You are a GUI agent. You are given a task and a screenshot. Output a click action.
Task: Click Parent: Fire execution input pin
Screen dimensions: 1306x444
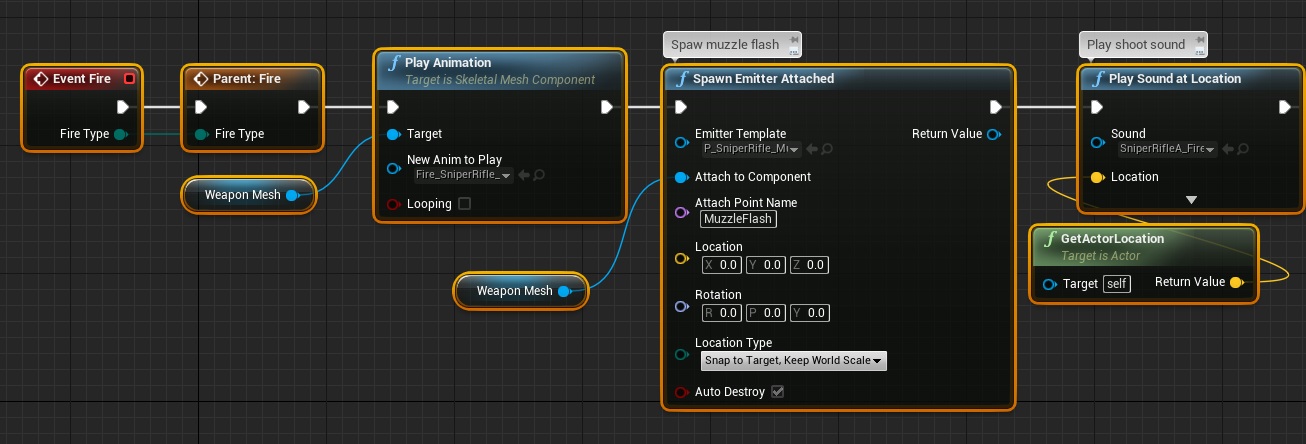click(x=200, y=107)
